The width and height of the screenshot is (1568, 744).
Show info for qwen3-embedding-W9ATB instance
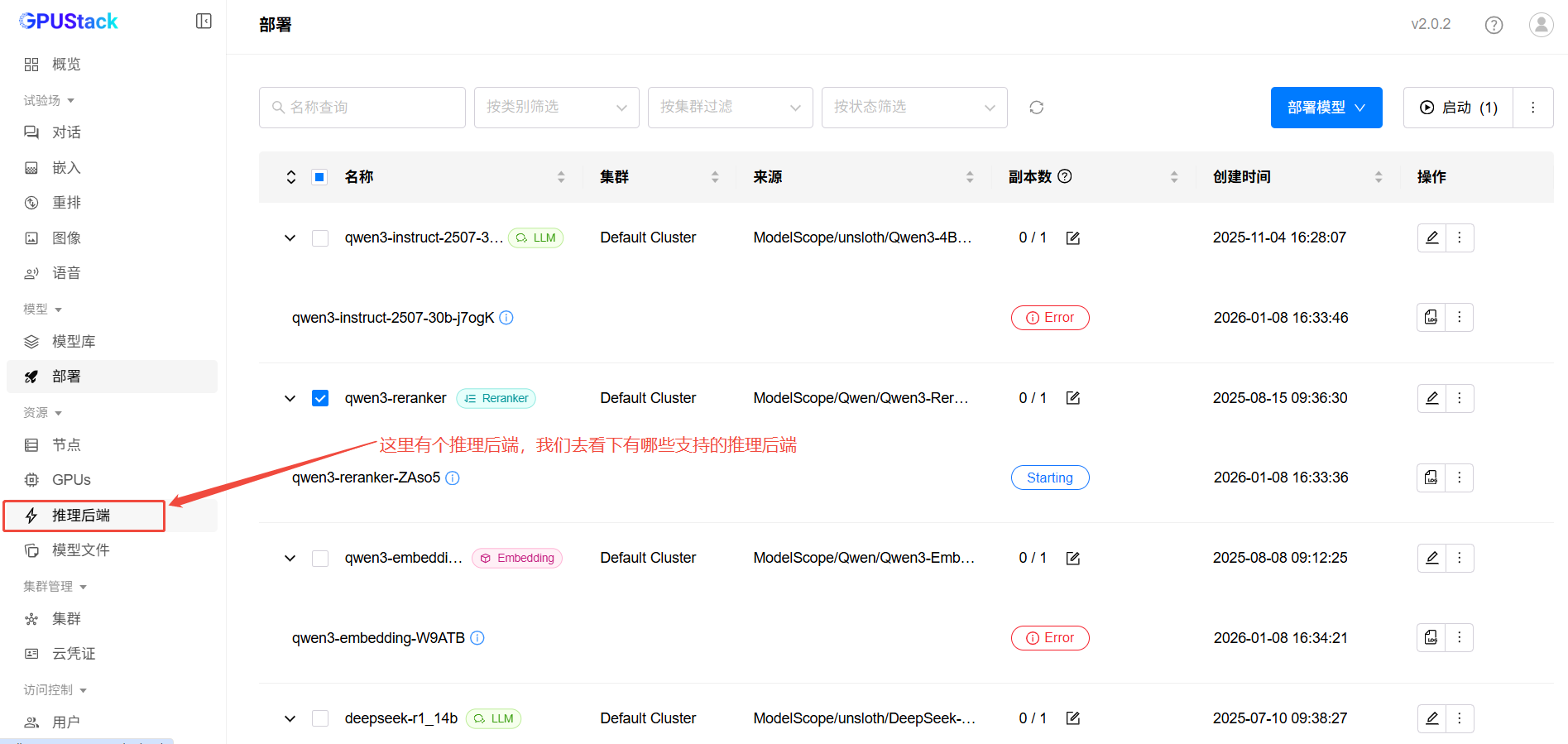(x=477, y=638)
